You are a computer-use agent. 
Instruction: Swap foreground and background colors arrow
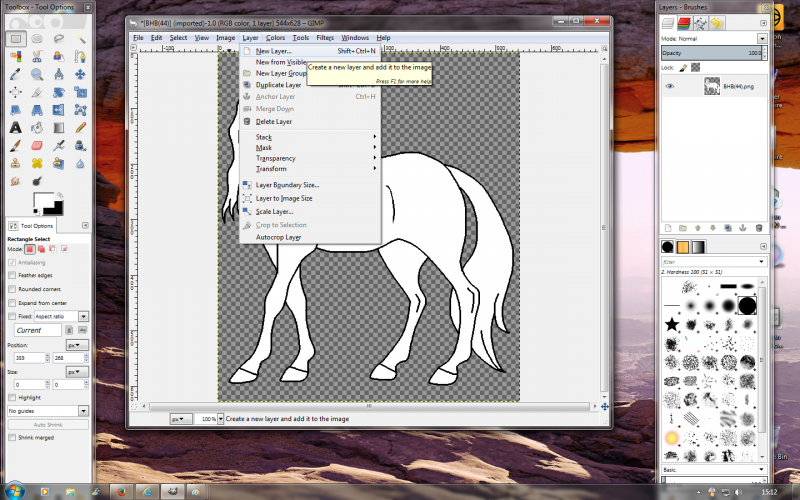click(60, 195)
